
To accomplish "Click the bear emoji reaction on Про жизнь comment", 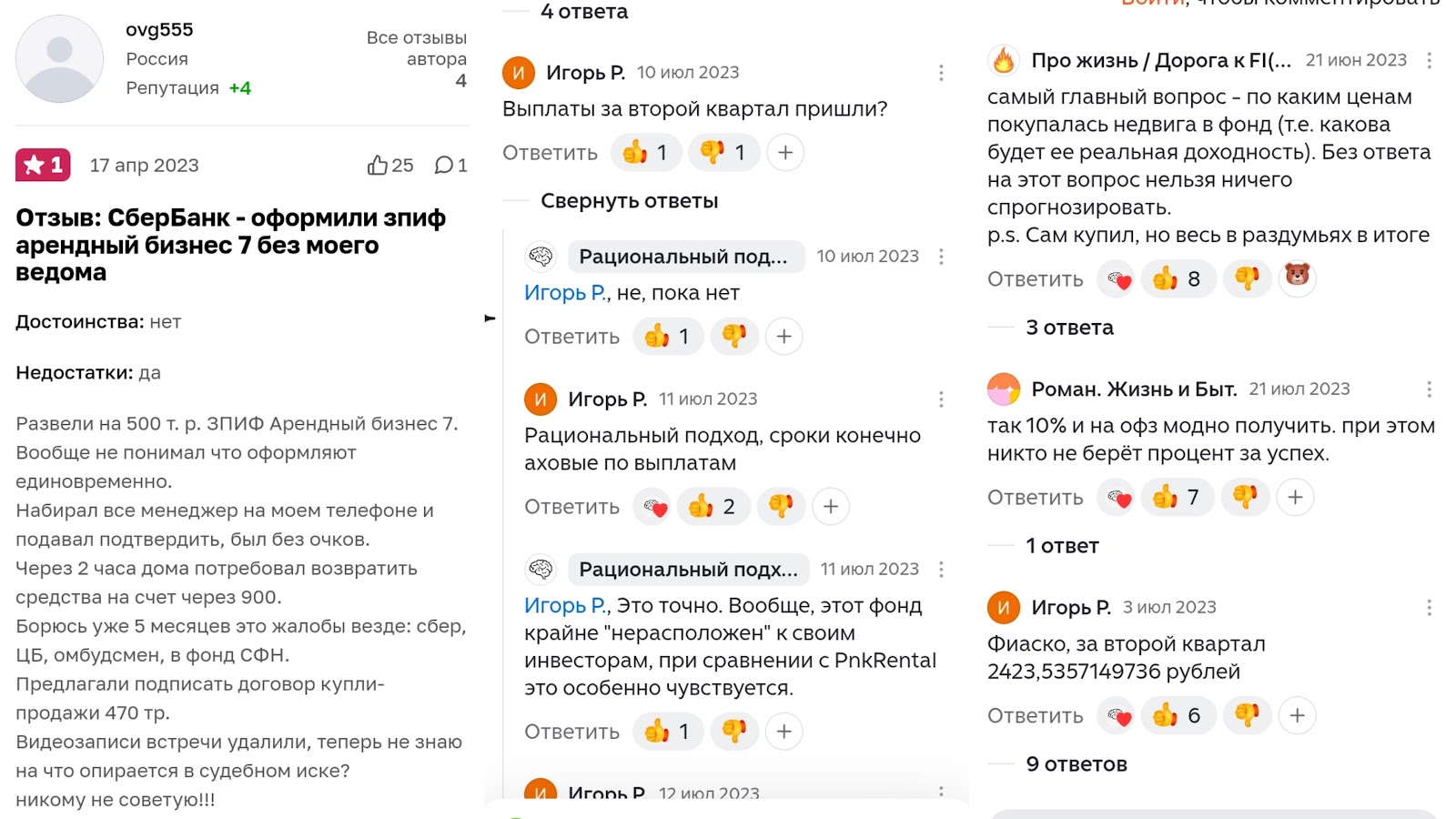I will pyautogui.click(x=1297, y=276).
